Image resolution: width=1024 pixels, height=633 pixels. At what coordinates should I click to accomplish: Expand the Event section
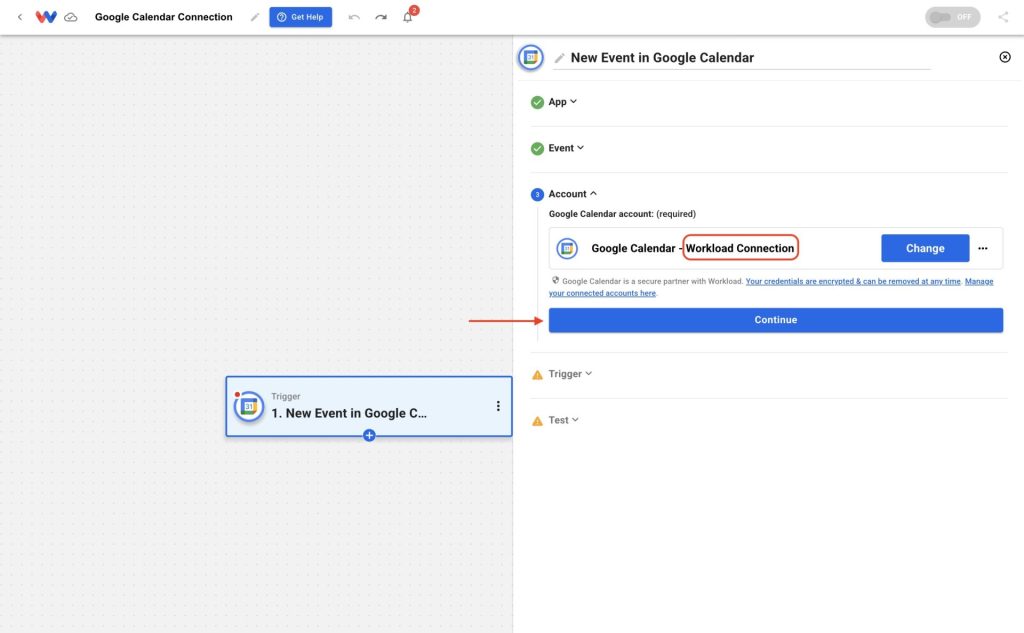(566, 148)
